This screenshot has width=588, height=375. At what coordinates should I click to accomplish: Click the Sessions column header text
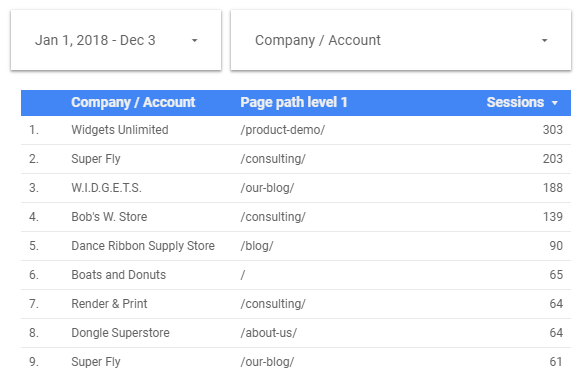pyautogui.click(x=515, y=102)
